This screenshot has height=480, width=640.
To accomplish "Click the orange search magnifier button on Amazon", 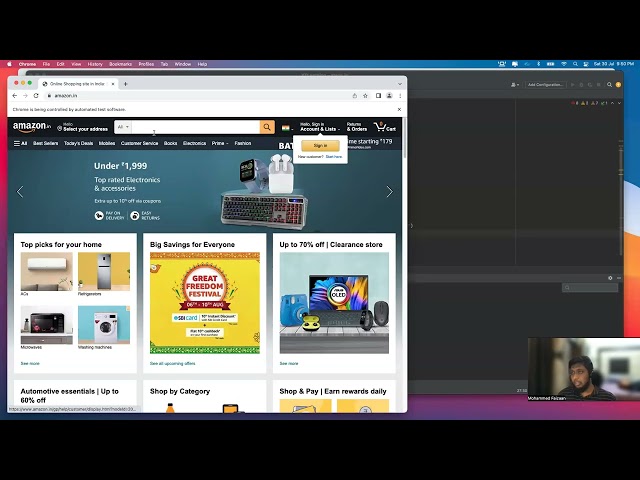I will (x=267, y=127).
